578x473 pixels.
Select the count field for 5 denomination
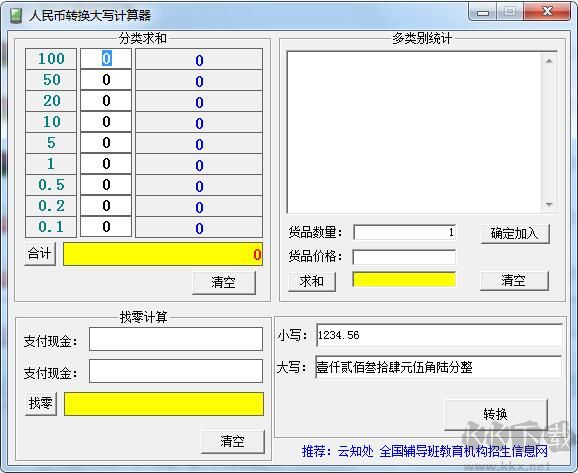(x=106, y=143)
